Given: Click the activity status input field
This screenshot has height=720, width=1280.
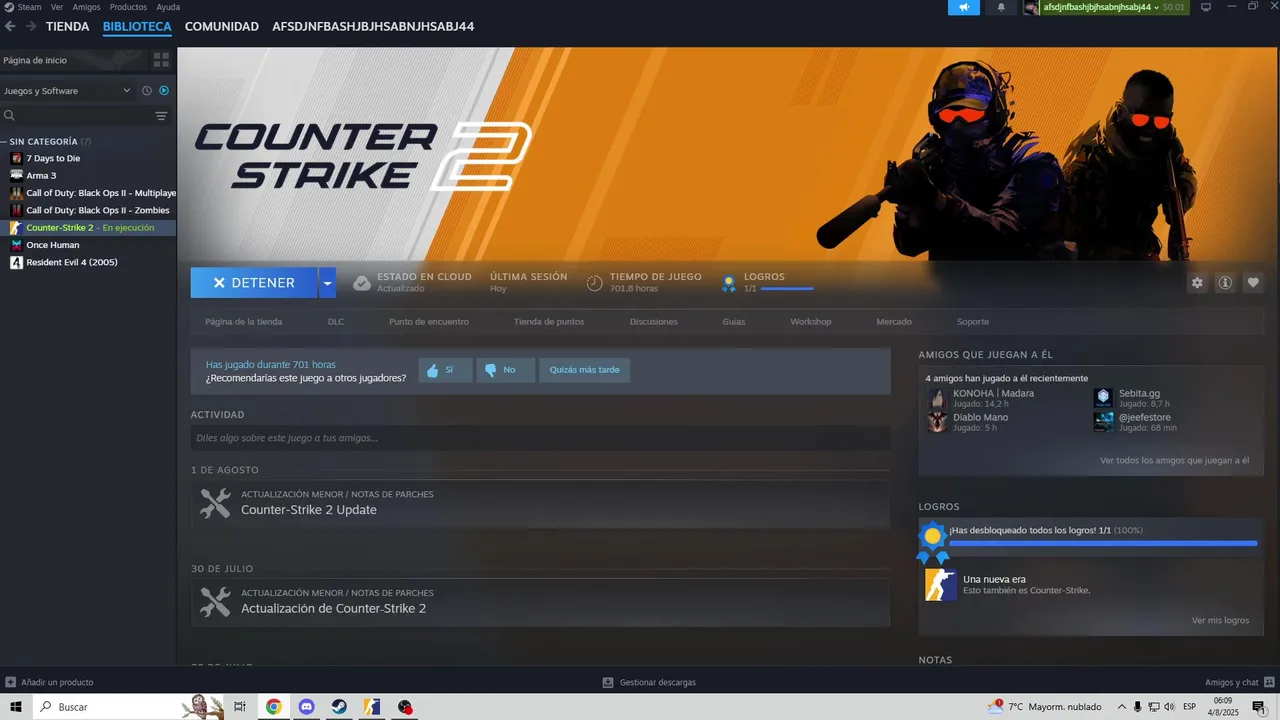Looking at the screenshot, I should pos(540,438).
